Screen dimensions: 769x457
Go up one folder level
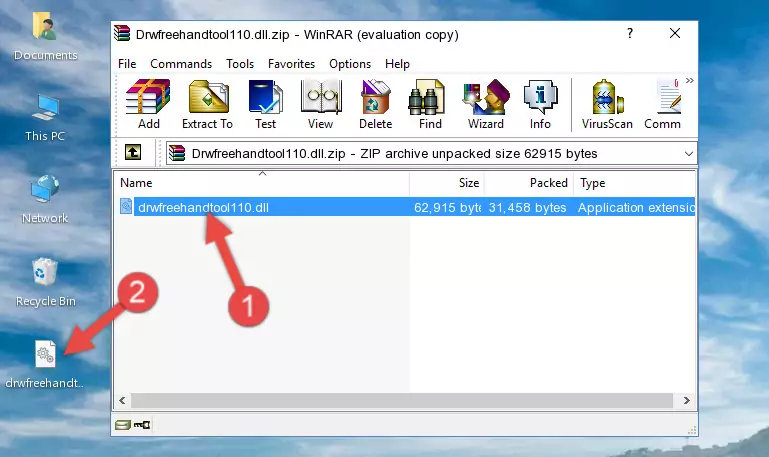click(x=133, y=152)
